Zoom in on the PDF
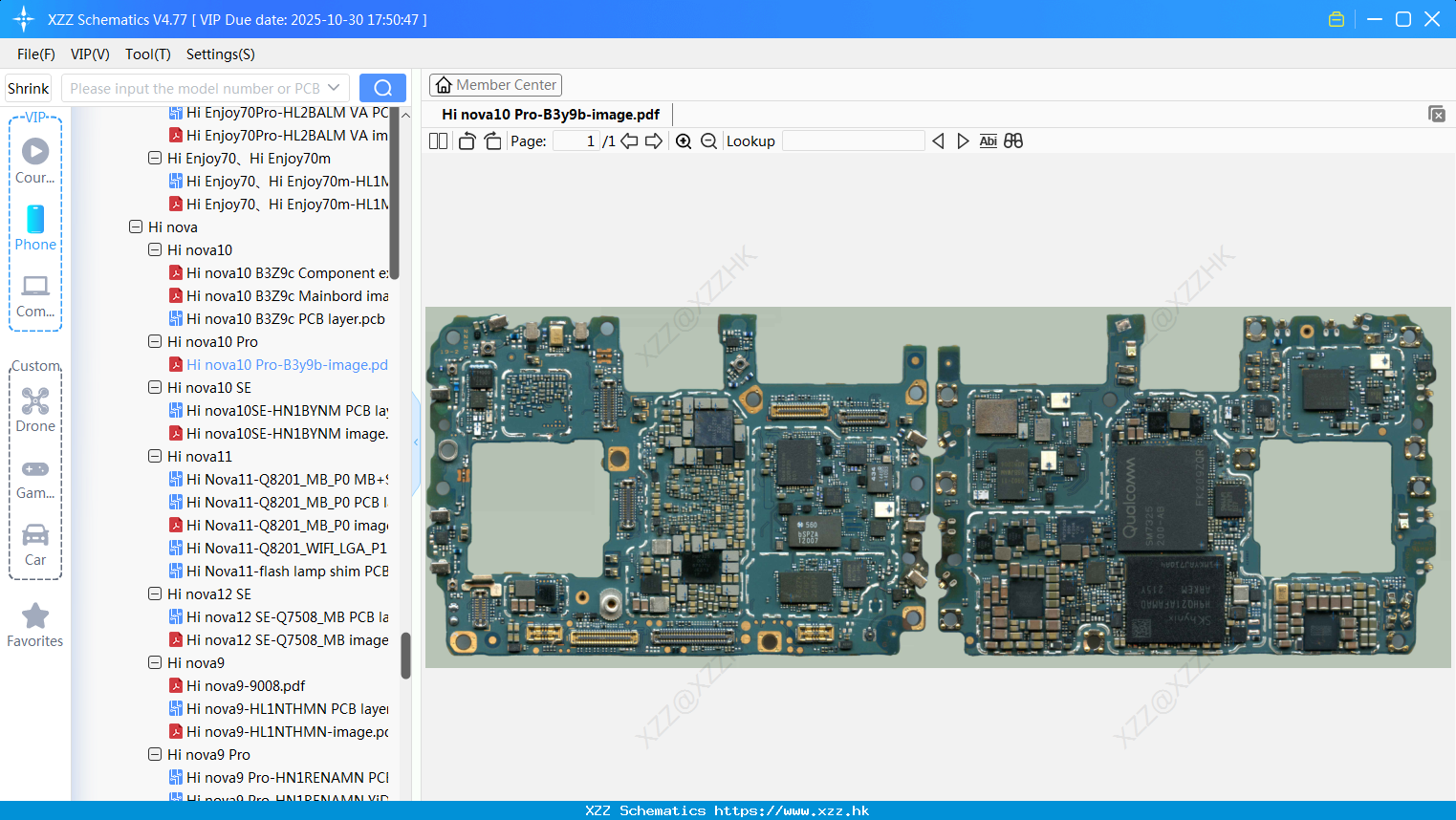Screen dimensions: 1456x820 684,141
